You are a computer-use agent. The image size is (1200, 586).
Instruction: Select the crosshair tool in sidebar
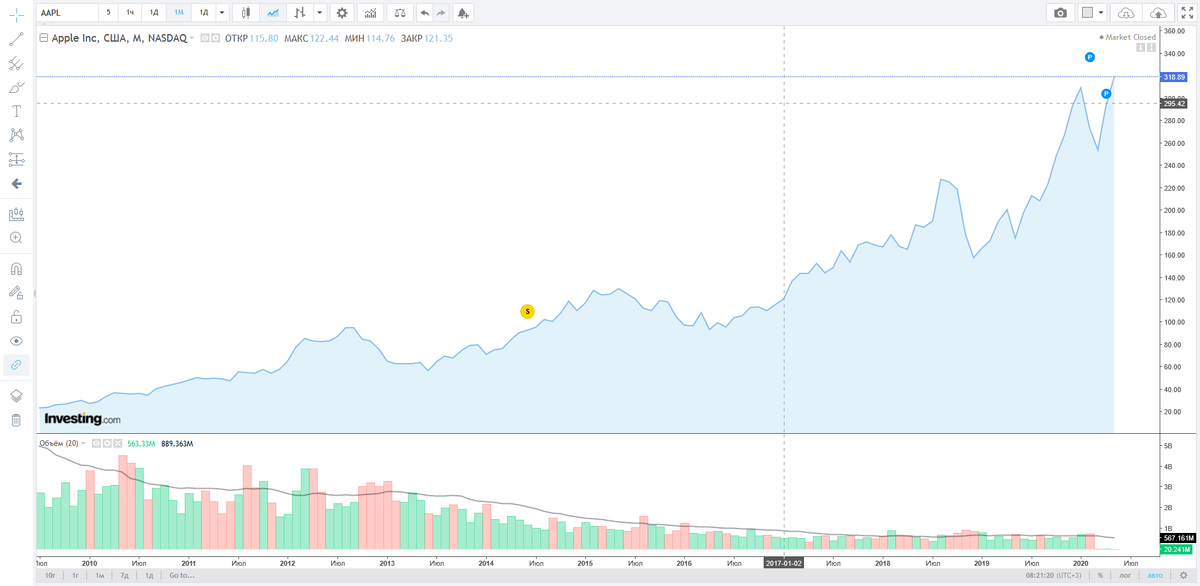coord(15,12)
